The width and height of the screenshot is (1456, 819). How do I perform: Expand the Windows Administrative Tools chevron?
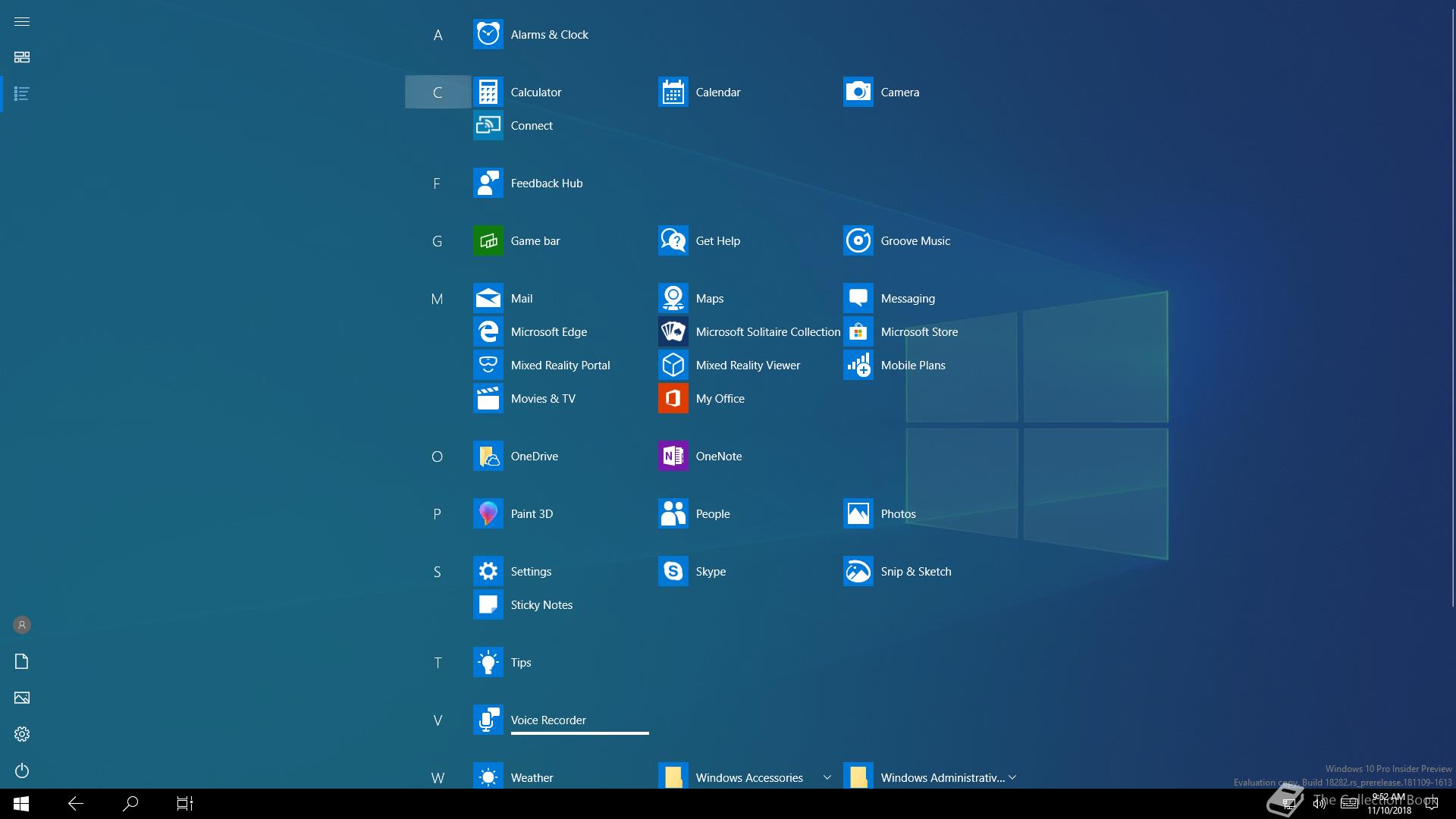(x=1012, y=777)
